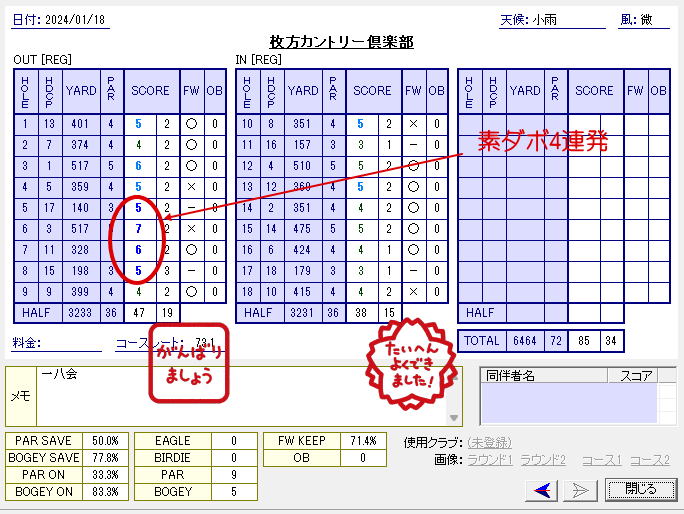This screenshot has width=684, height=514.
Task: Click the PAR count value 9
Action: click(234, 475)
